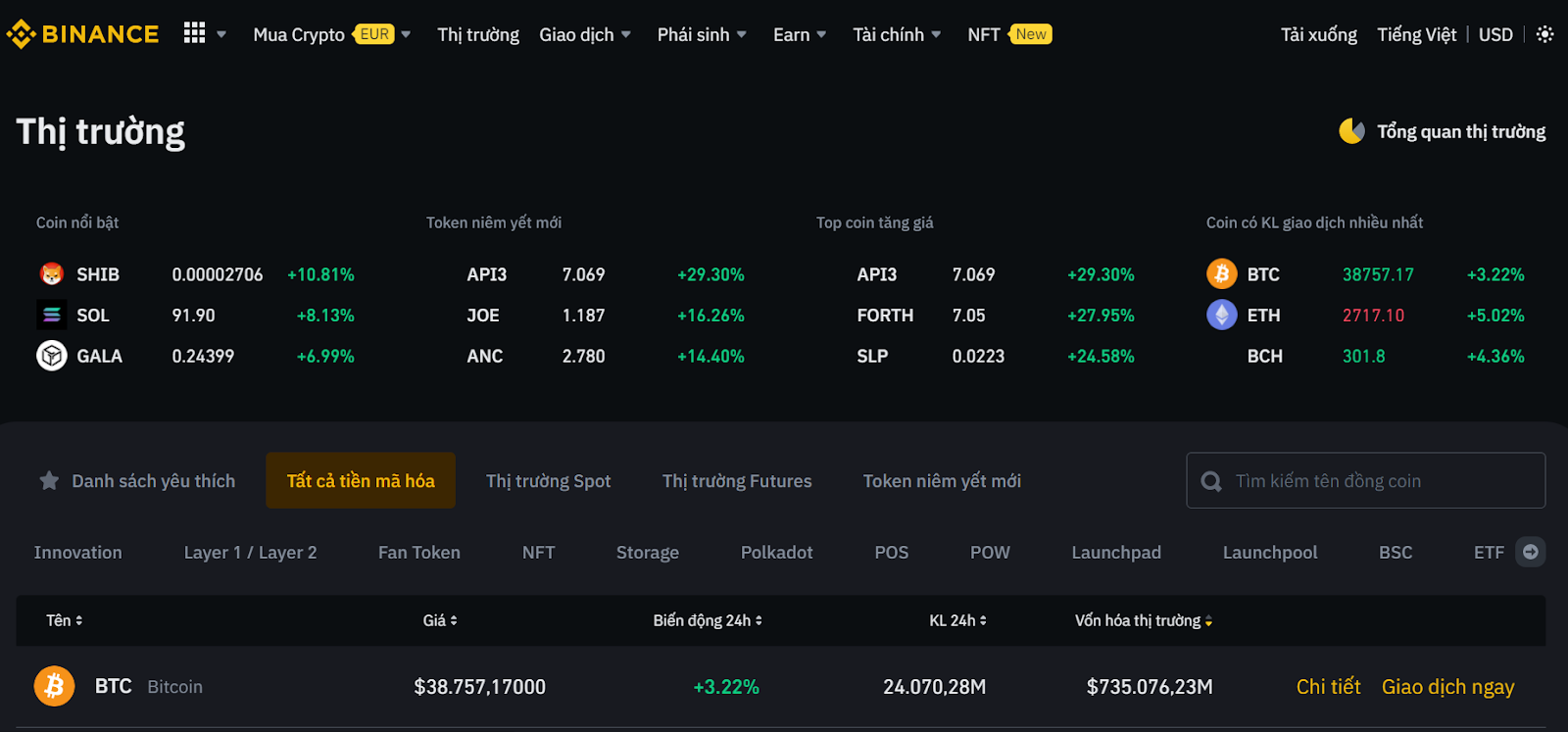Click the SHIB coin icon
This screenshot has width=1568, height=732.
52,274
